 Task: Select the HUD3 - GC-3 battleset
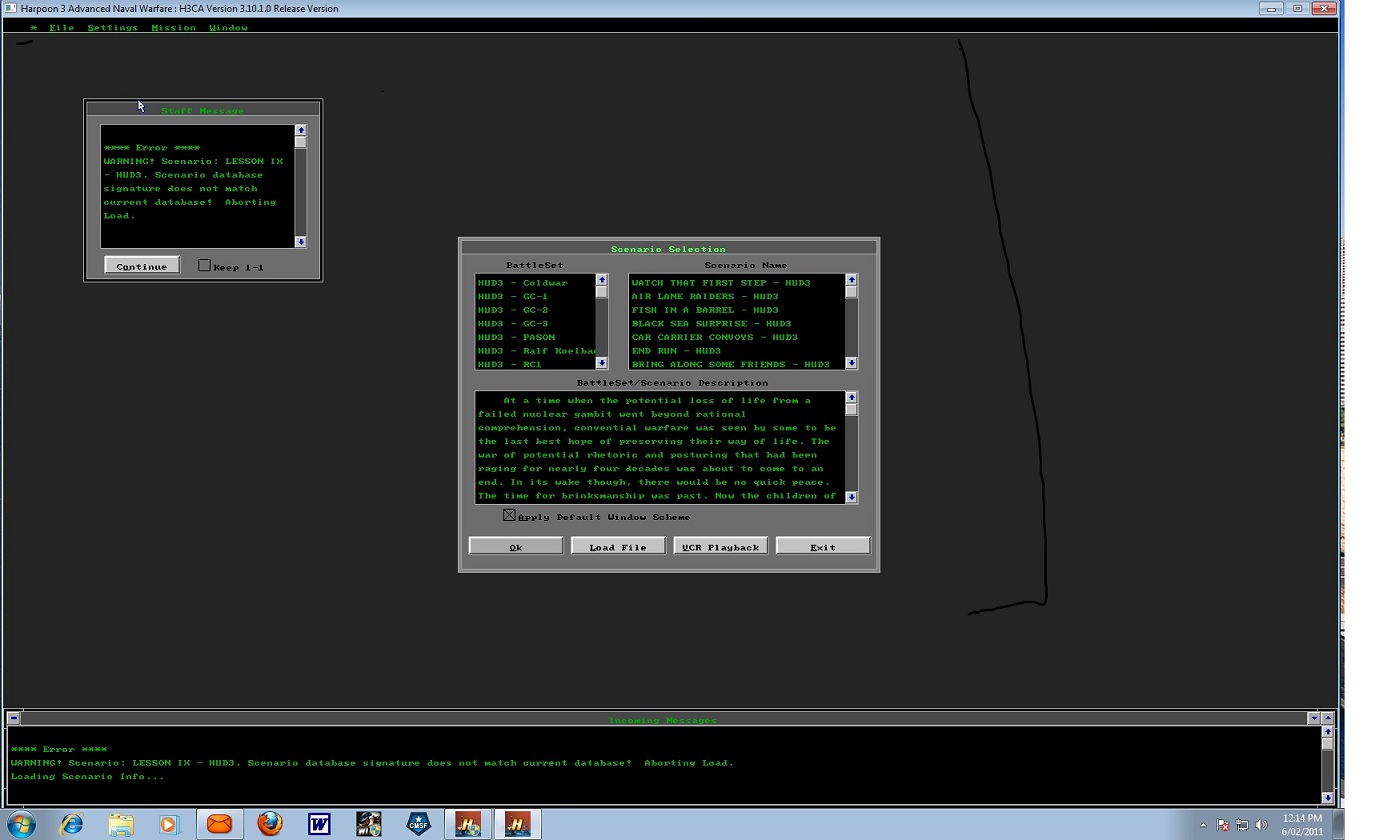(512, 324)
